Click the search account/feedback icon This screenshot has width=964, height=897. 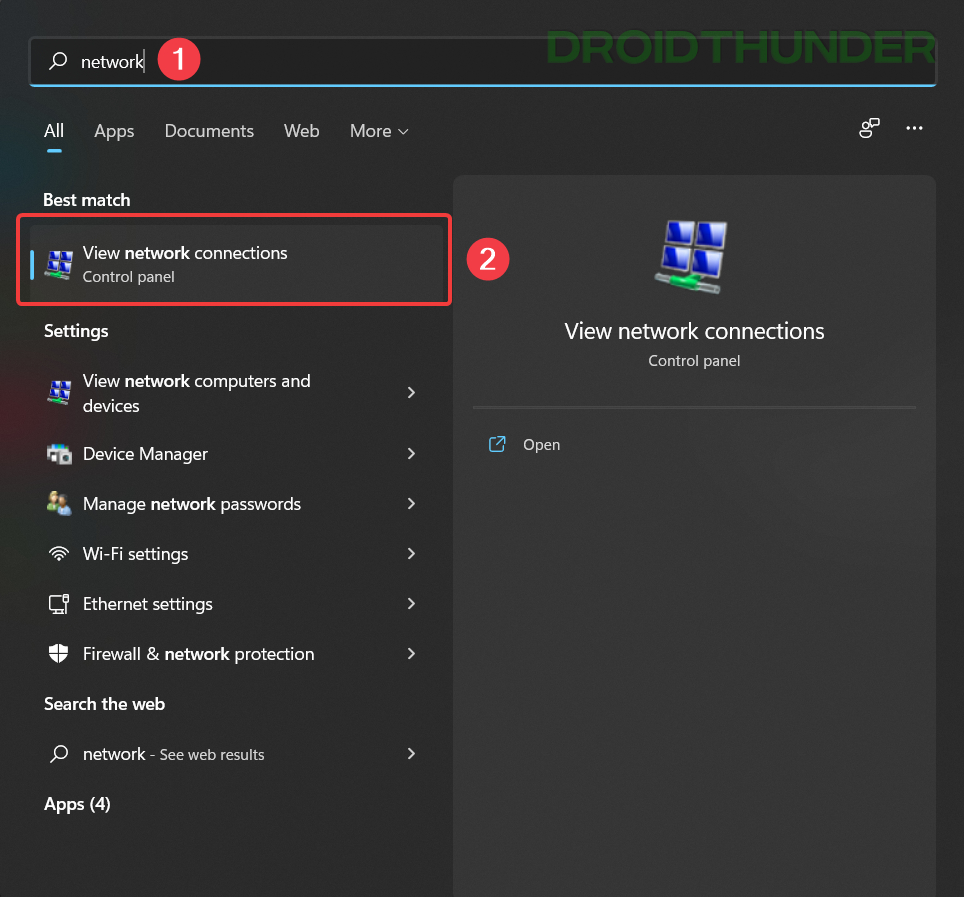coord(869,128)
